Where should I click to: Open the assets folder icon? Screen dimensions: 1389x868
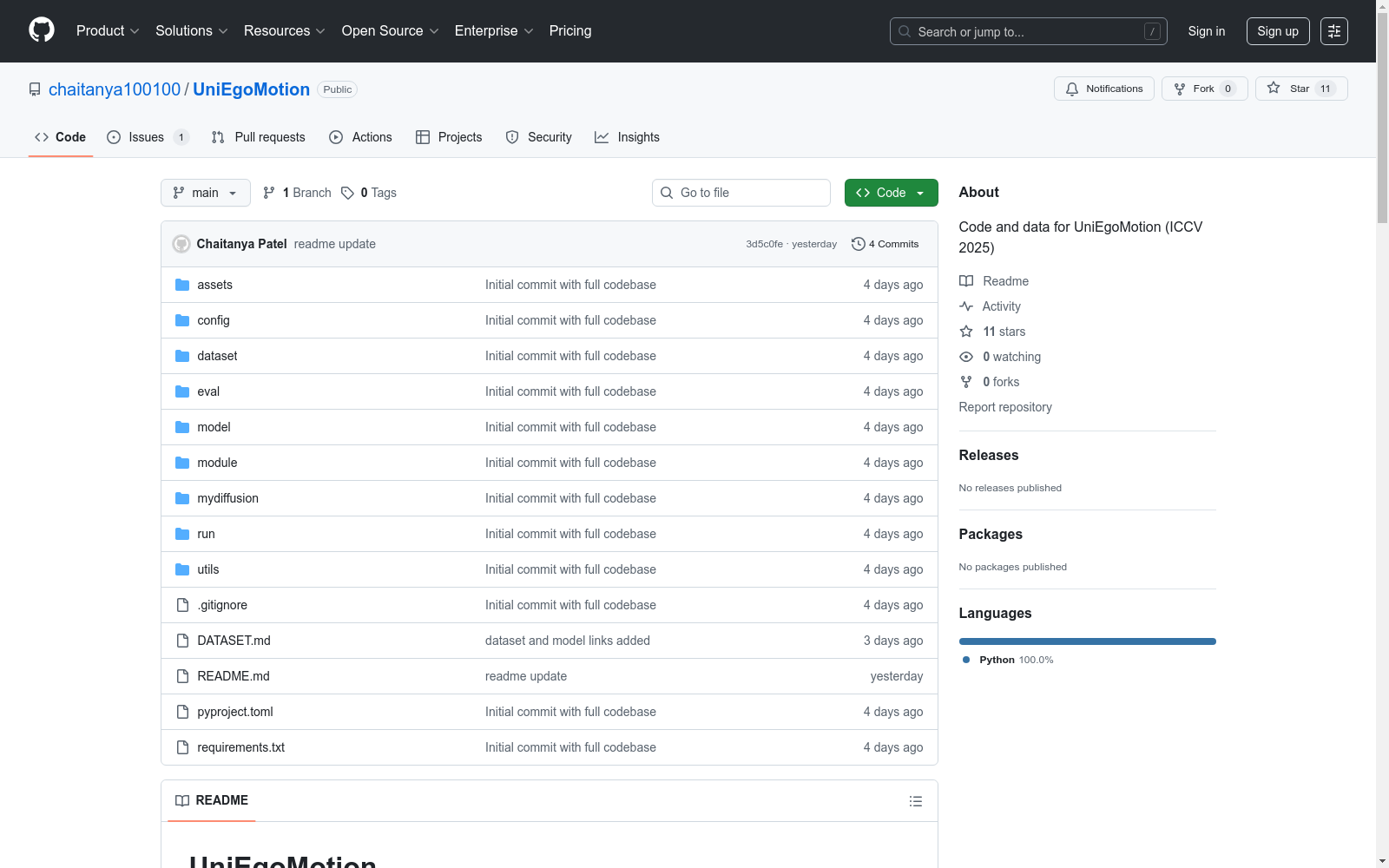pos(182,285)
